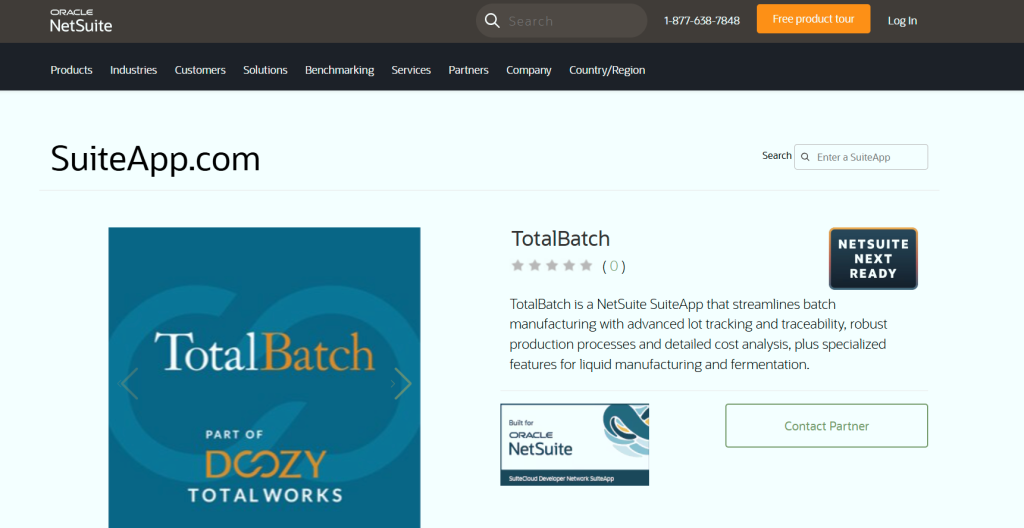Click the magnifier icon in top search bar
1024x528 pixels.
coord(492,21)
